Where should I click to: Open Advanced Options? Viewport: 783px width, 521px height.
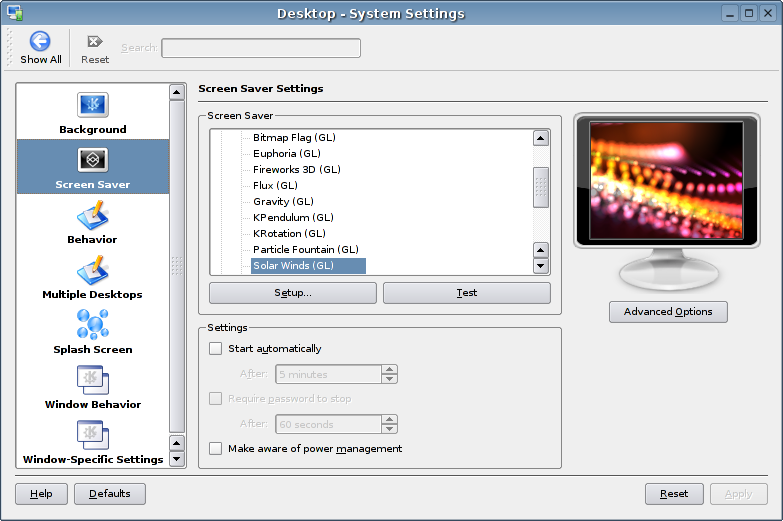click(668, 312)
